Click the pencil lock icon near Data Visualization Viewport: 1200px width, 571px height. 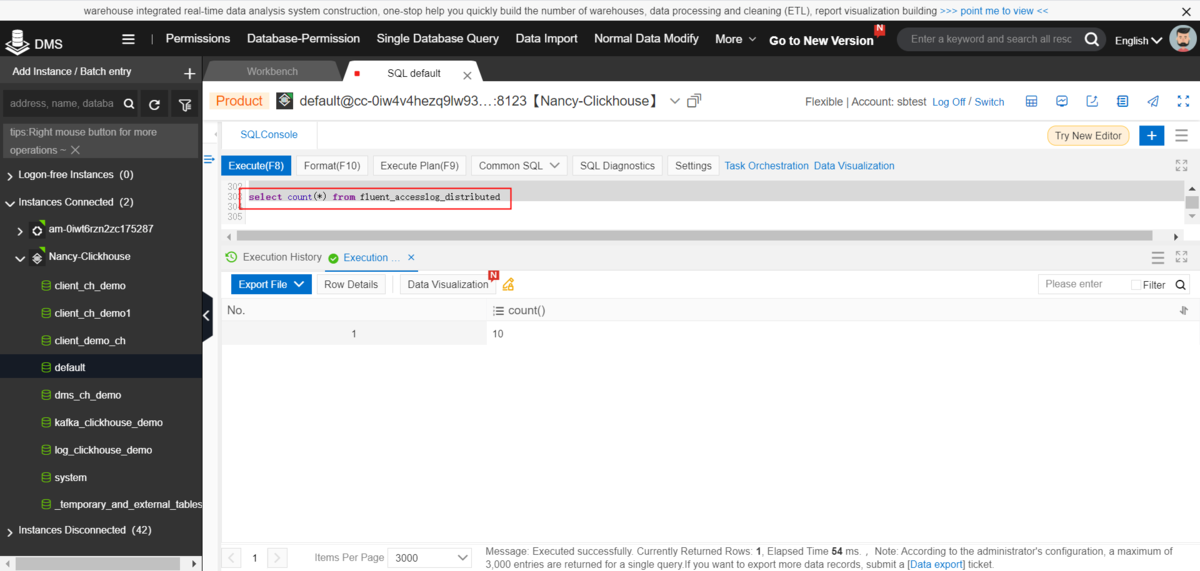click(508, 285)
